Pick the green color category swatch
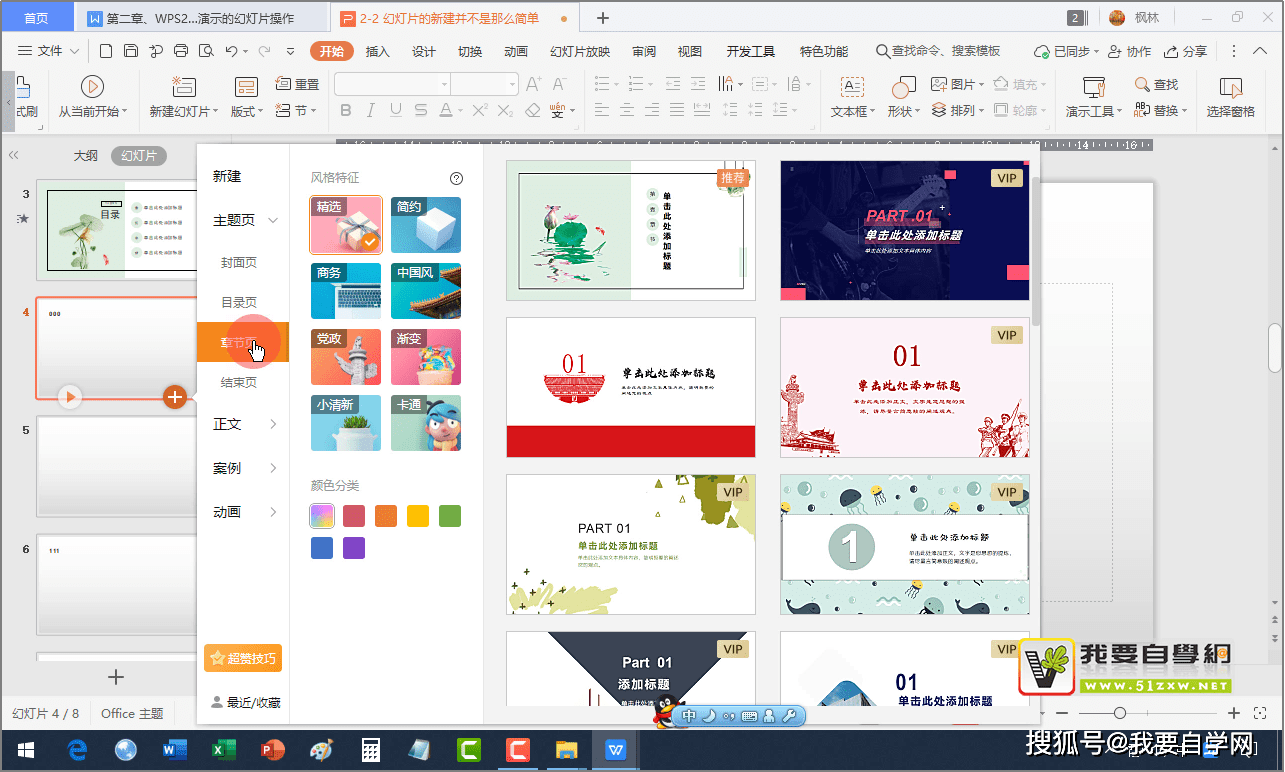Viewport: 1285px width, 772px height. coord(450,516)
